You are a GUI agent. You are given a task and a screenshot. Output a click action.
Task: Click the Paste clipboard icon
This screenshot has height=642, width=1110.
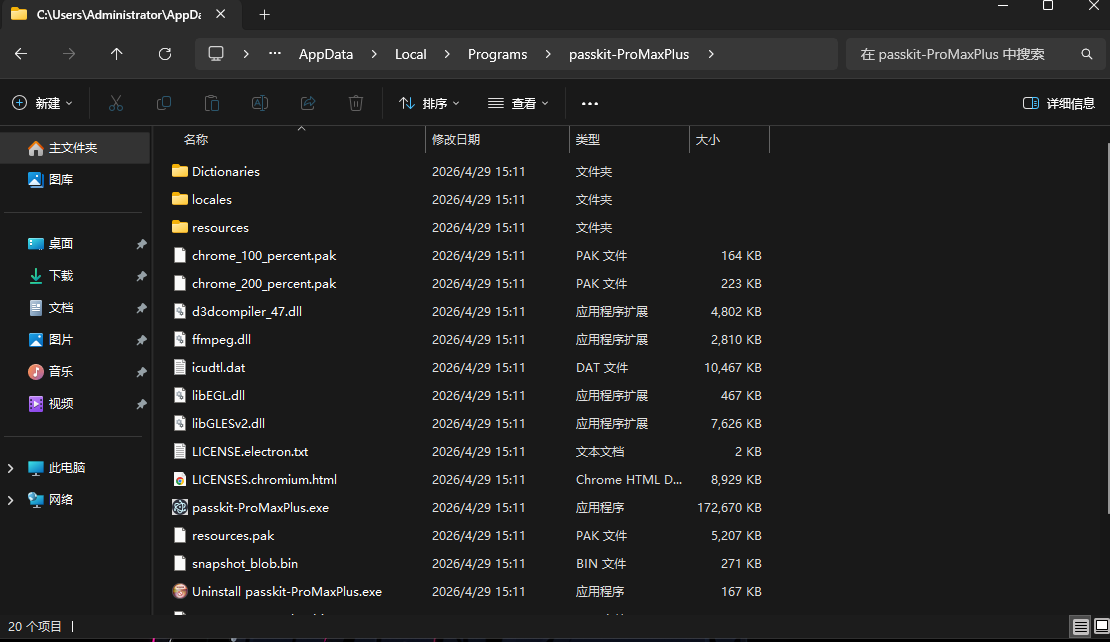pos(212,103)
